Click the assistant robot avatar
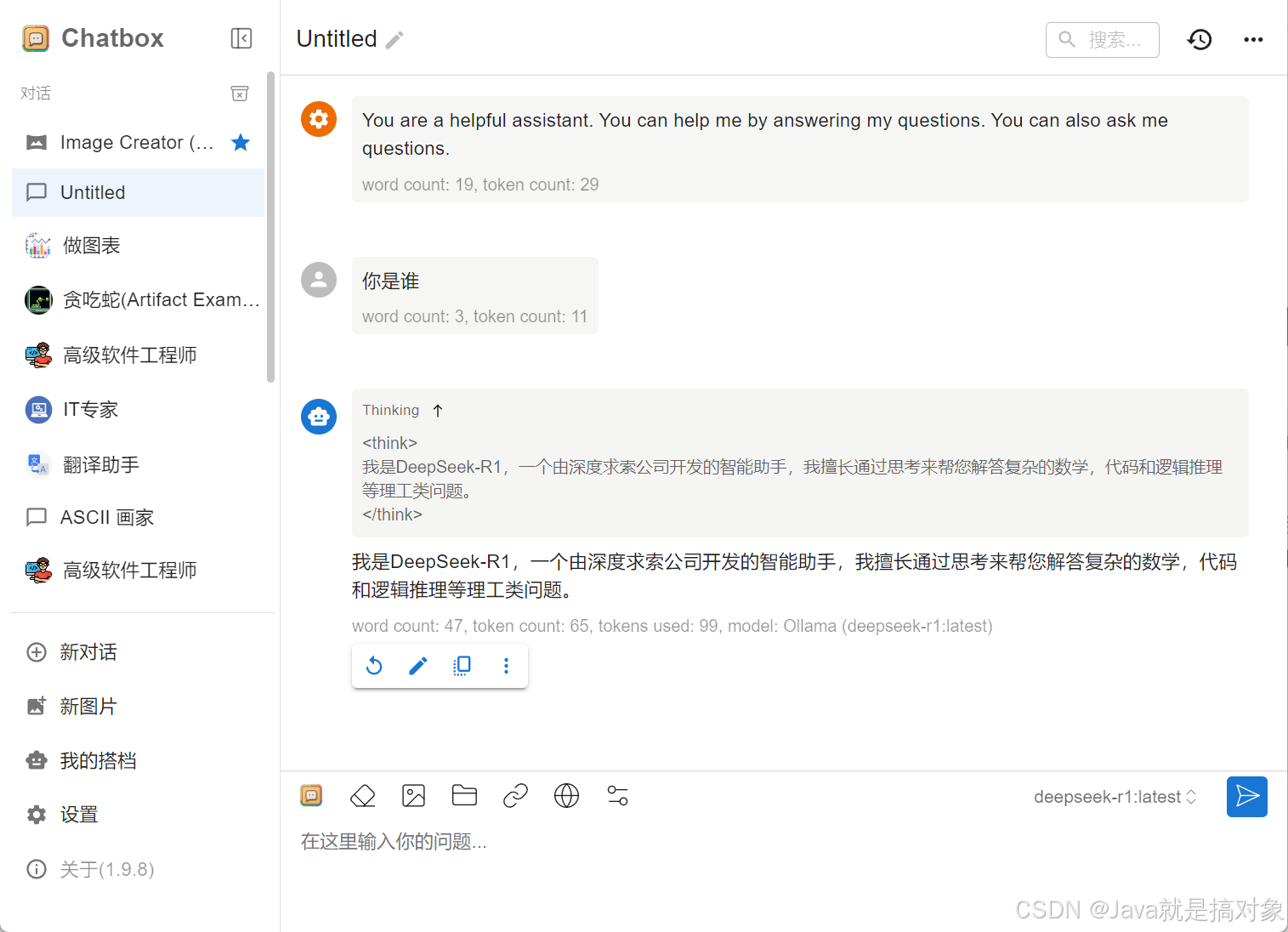The height and width of the screenshot is (932, 1288). [x=319, y=417]
